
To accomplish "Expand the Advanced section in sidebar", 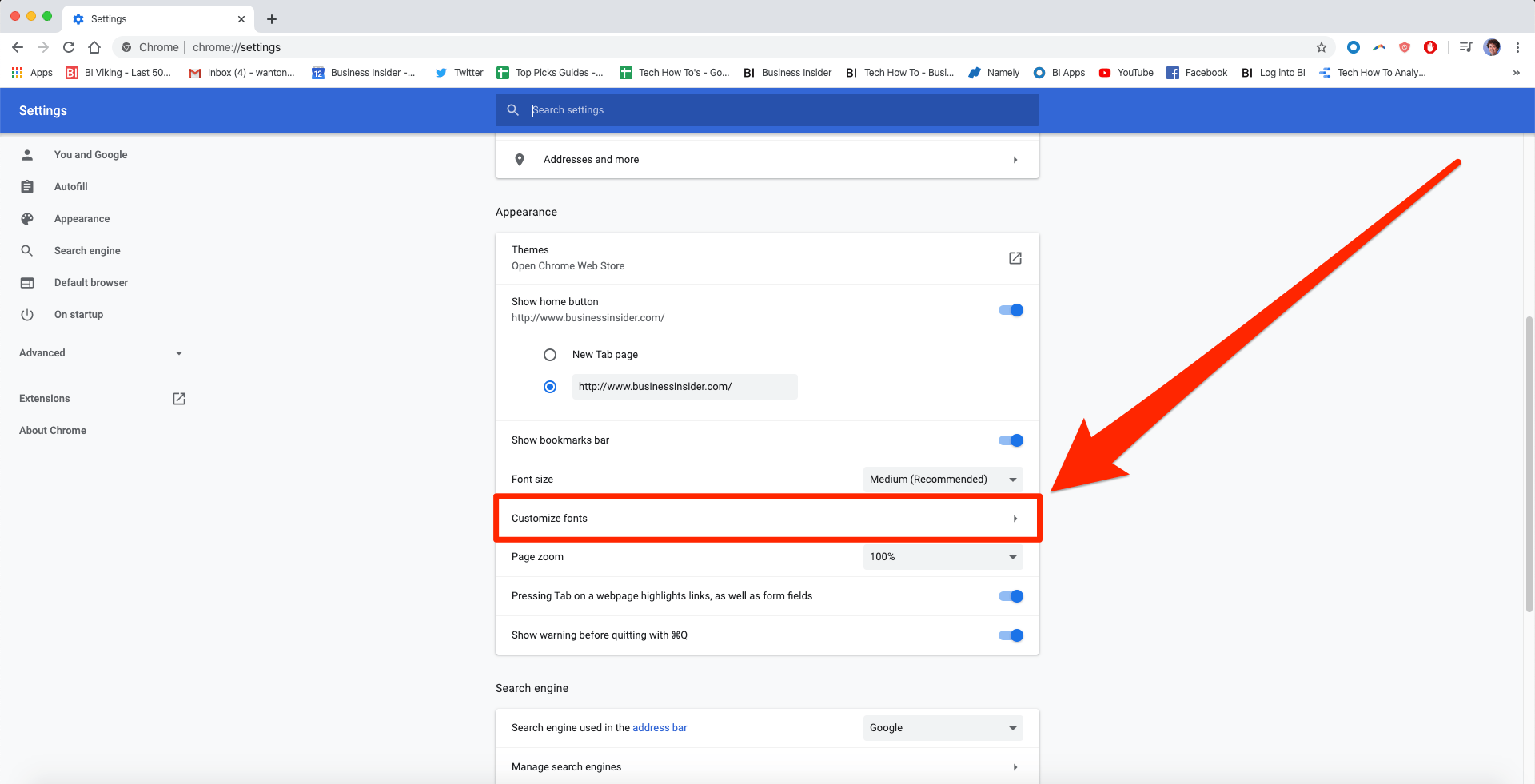I will click(x=101, y=353).
